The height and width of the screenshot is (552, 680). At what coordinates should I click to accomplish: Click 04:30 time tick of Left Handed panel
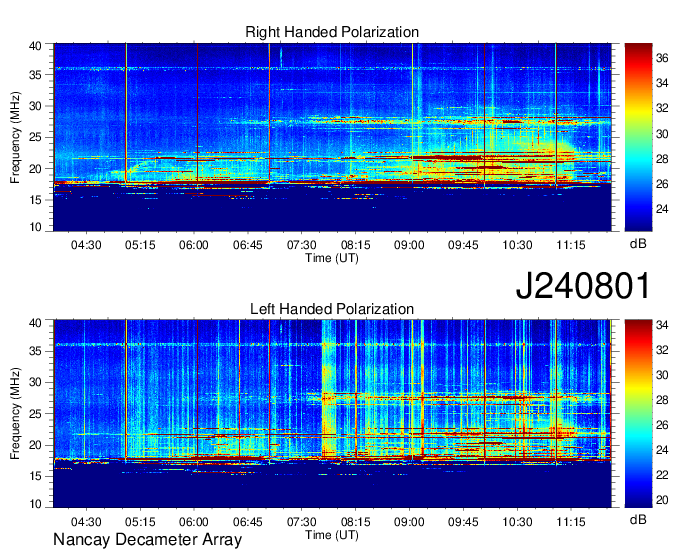click(x=86, y=522)
